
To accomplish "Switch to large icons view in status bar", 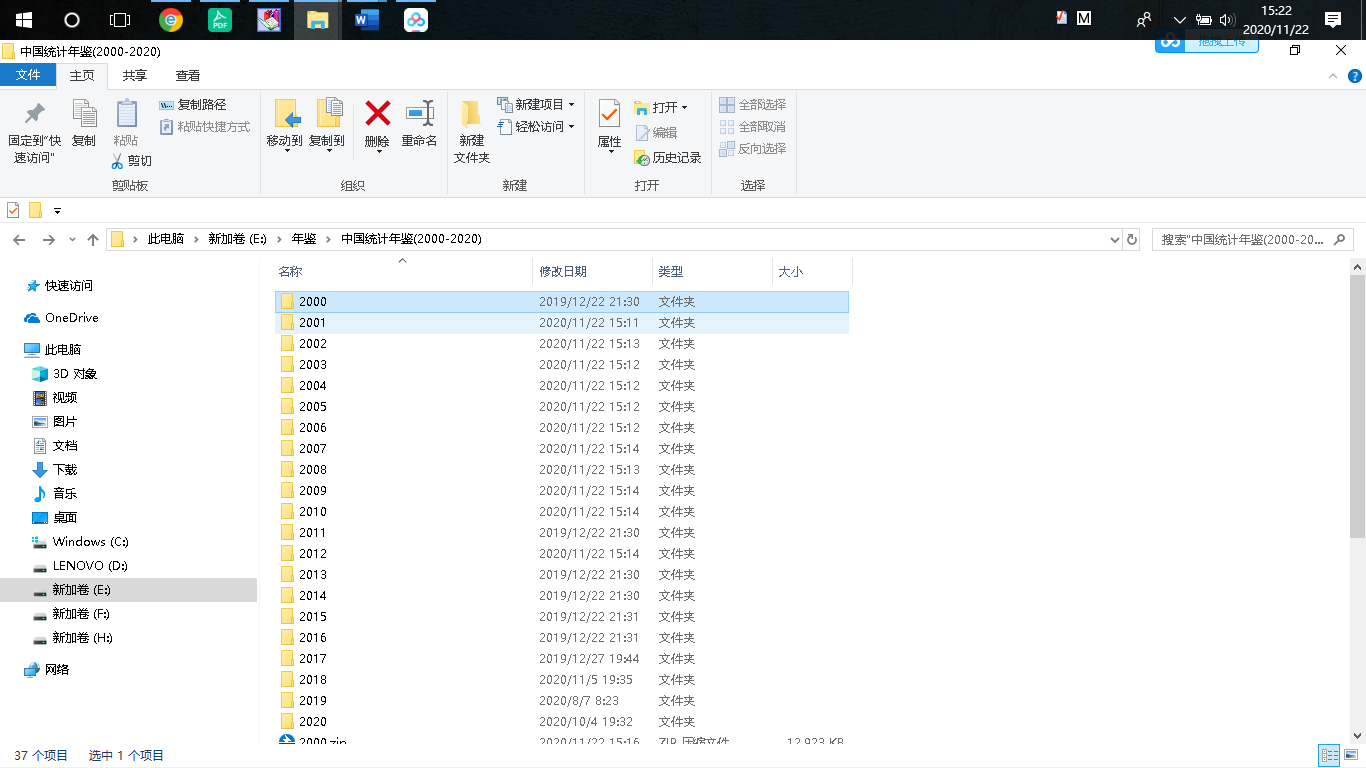I will (x=1351, y=756).
